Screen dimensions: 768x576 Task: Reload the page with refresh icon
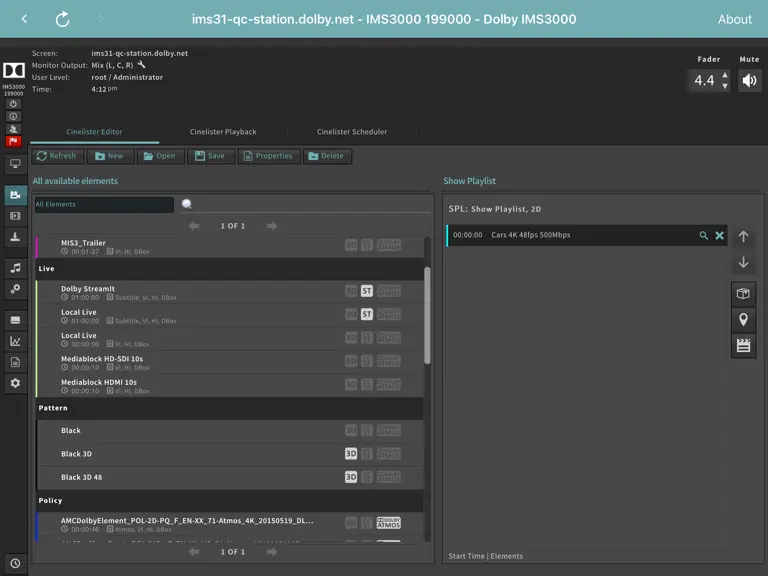pos(63,19)
